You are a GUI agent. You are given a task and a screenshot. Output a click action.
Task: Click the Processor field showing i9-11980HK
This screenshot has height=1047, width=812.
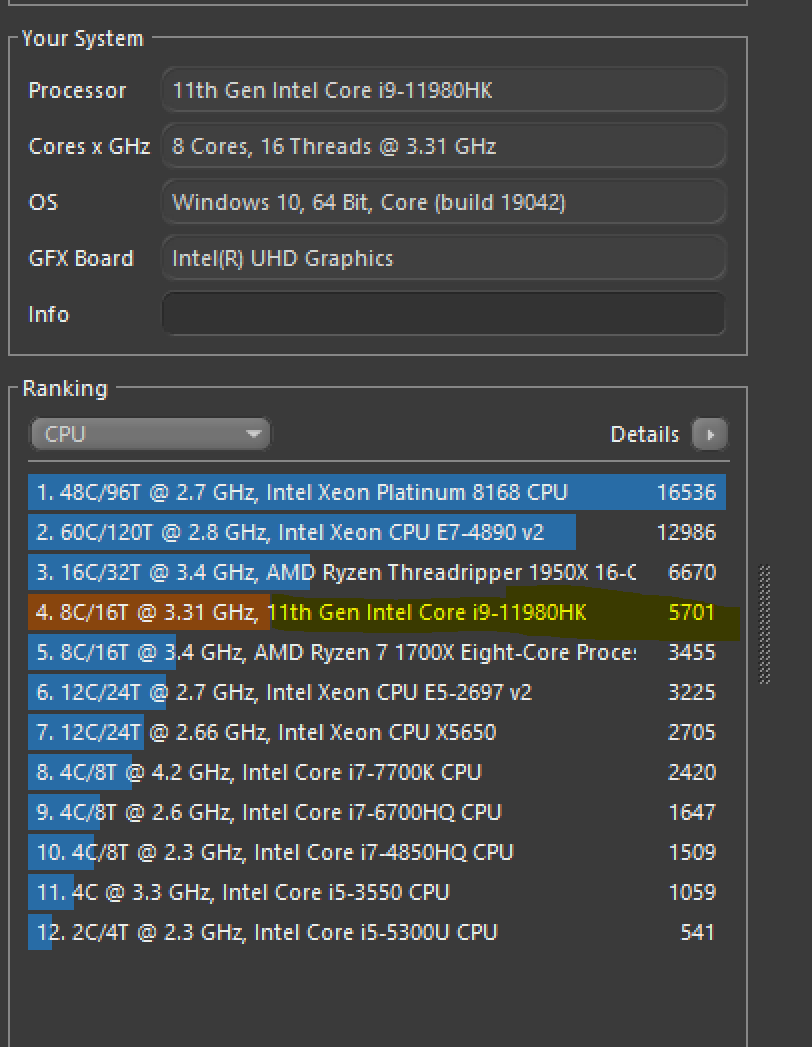443,90
